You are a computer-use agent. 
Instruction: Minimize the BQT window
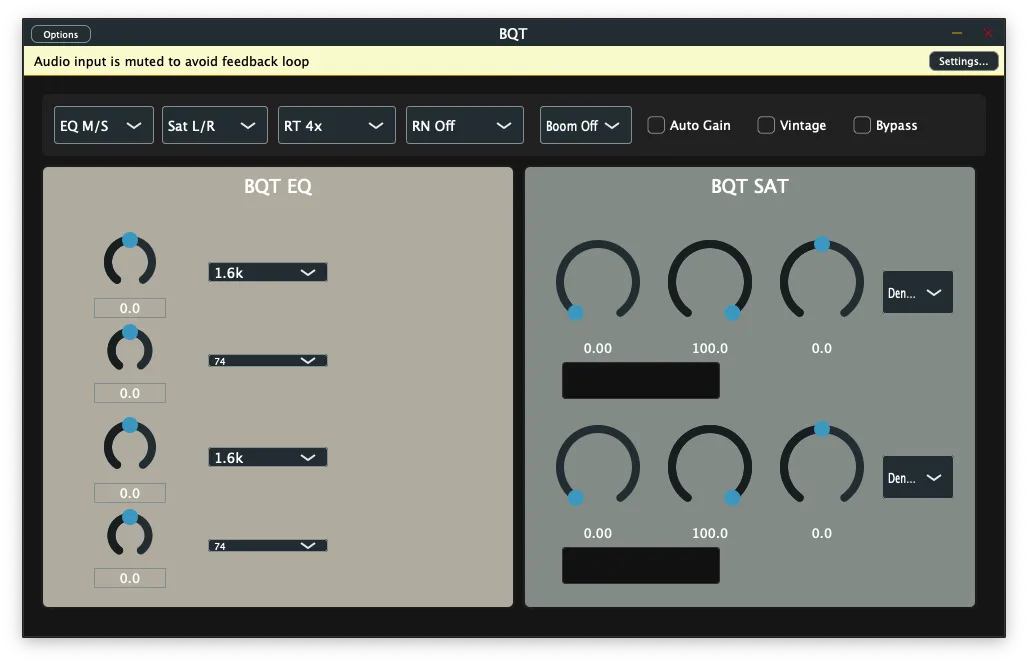957,33
